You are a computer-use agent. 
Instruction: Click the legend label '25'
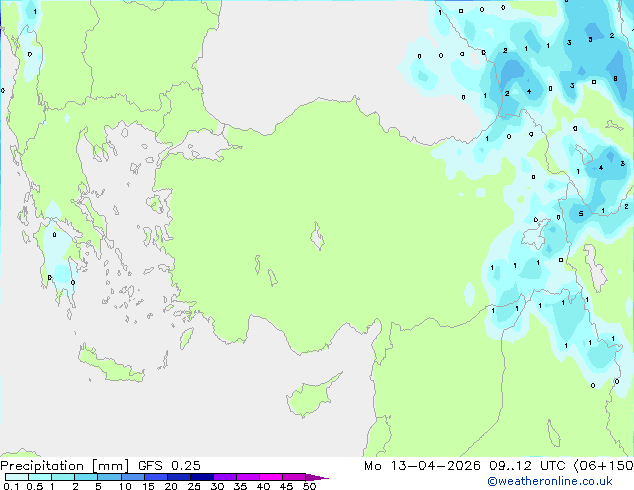pyautogui.click(x=194, y=486)
